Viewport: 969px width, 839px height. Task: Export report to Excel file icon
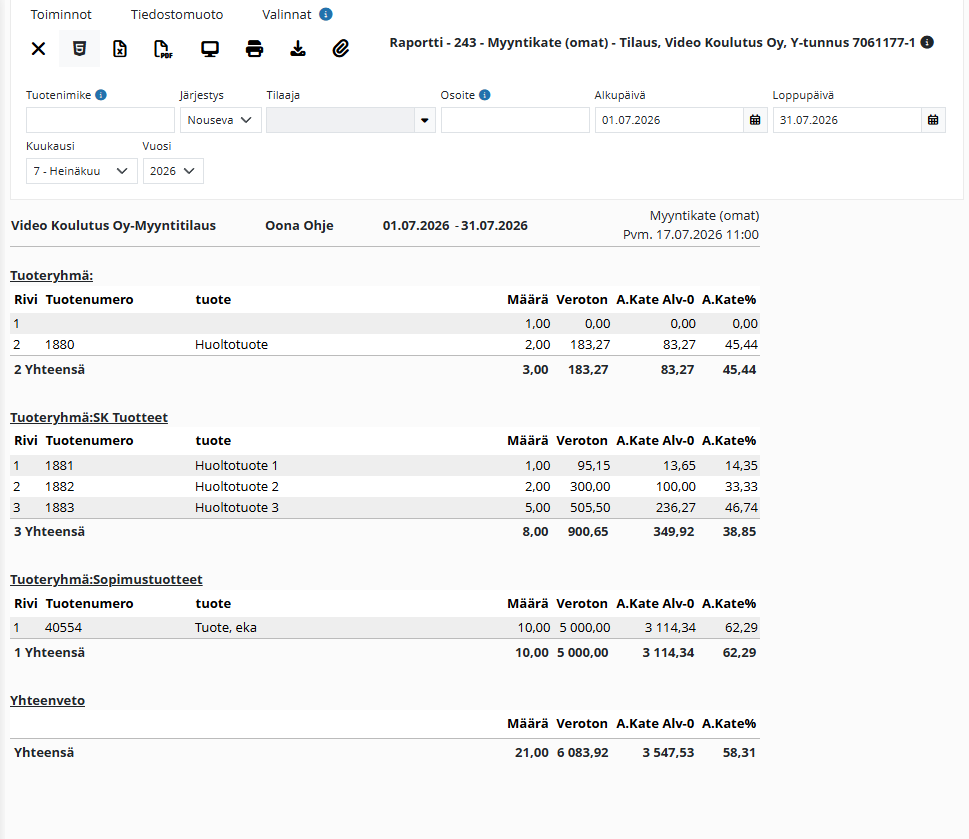click(120, 48)
